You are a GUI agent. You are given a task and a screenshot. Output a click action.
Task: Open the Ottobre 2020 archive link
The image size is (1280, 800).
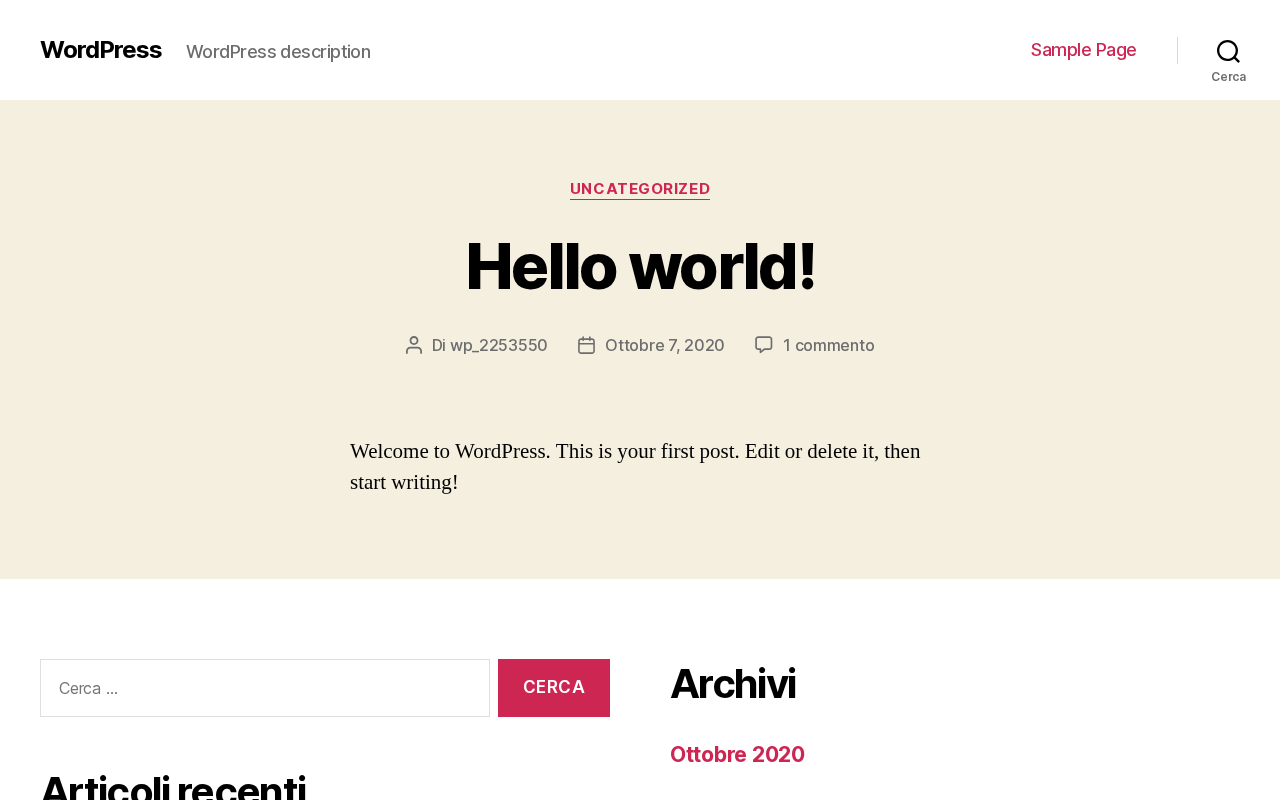[737, 755]
